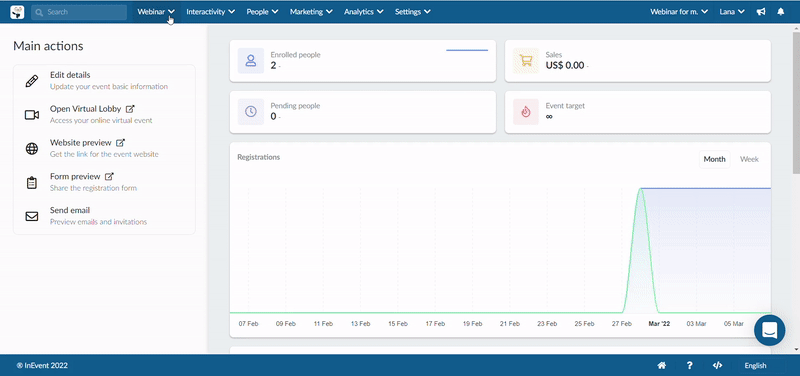Open the Analytics dropdown
The image size is (800, 376).
363,12
